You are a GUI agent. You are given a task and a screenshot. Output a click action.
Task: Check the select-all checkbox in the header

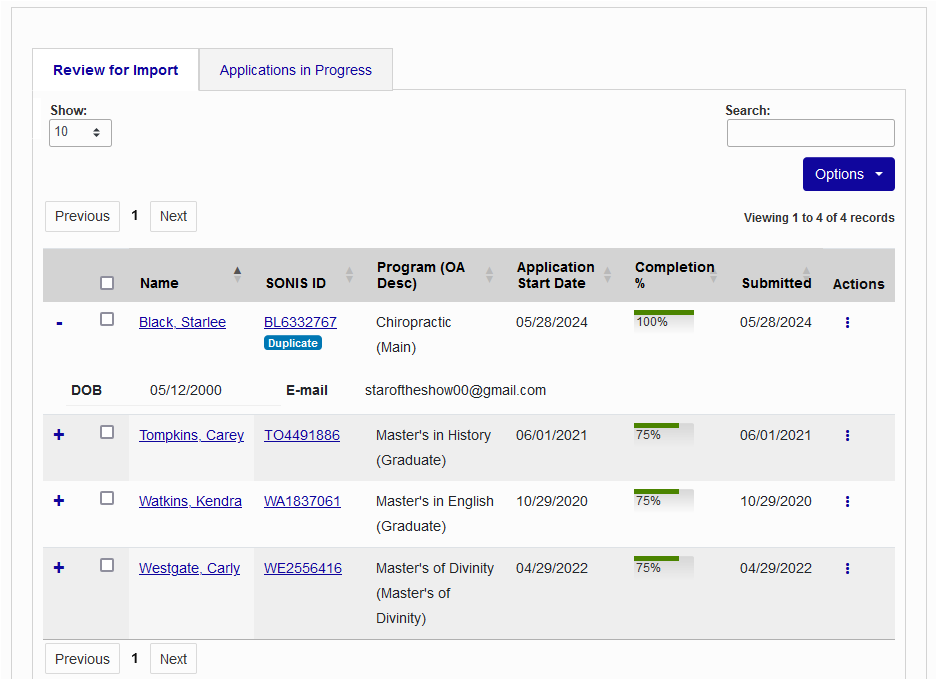coord(107,283)
